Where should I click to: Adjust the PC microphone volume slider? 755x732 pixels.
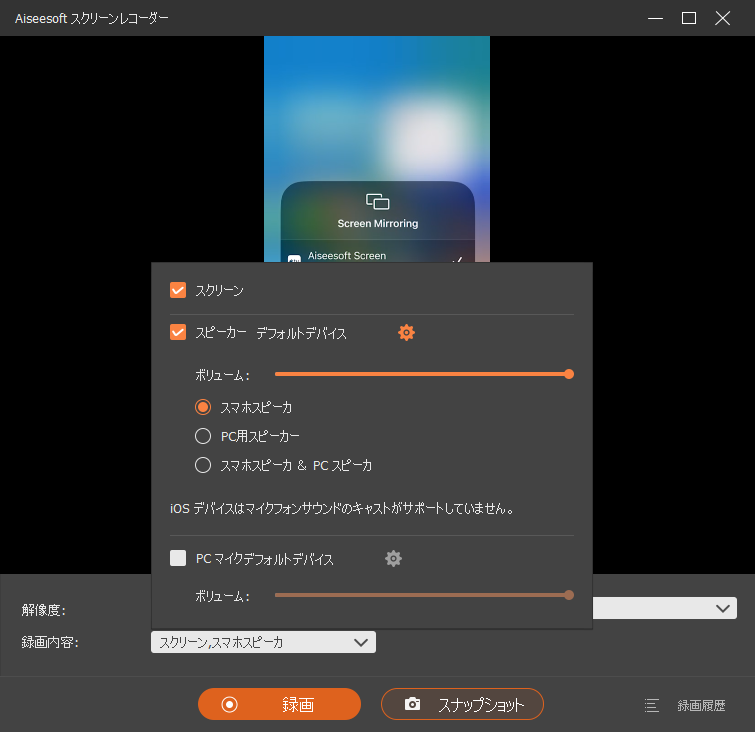click(x=424, y=595)
